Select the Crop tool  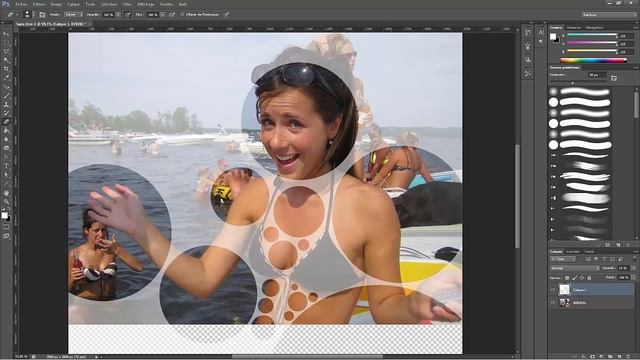pyautogui.click(x=6, y=69)
